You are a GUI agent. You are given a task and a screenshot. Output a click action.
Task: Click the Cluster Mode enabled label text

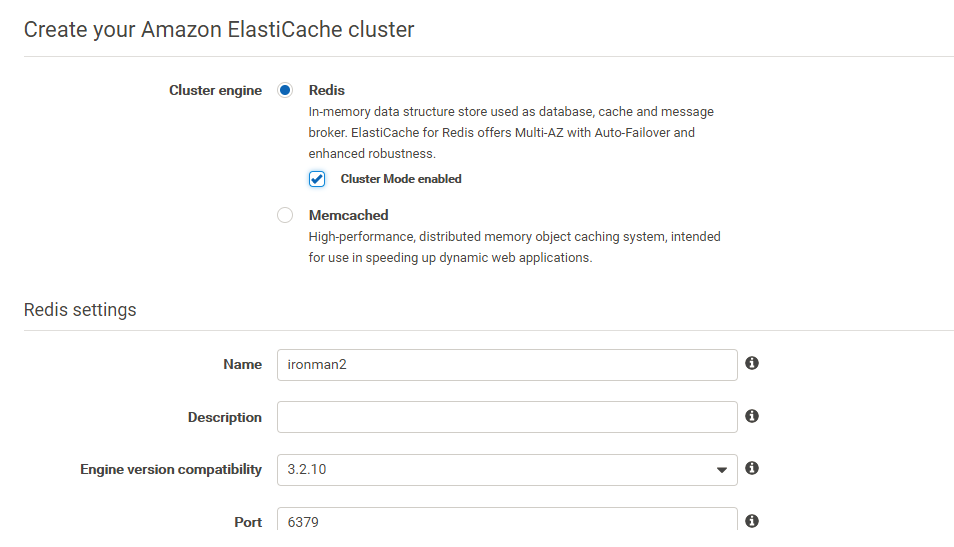tap(400, 179)
